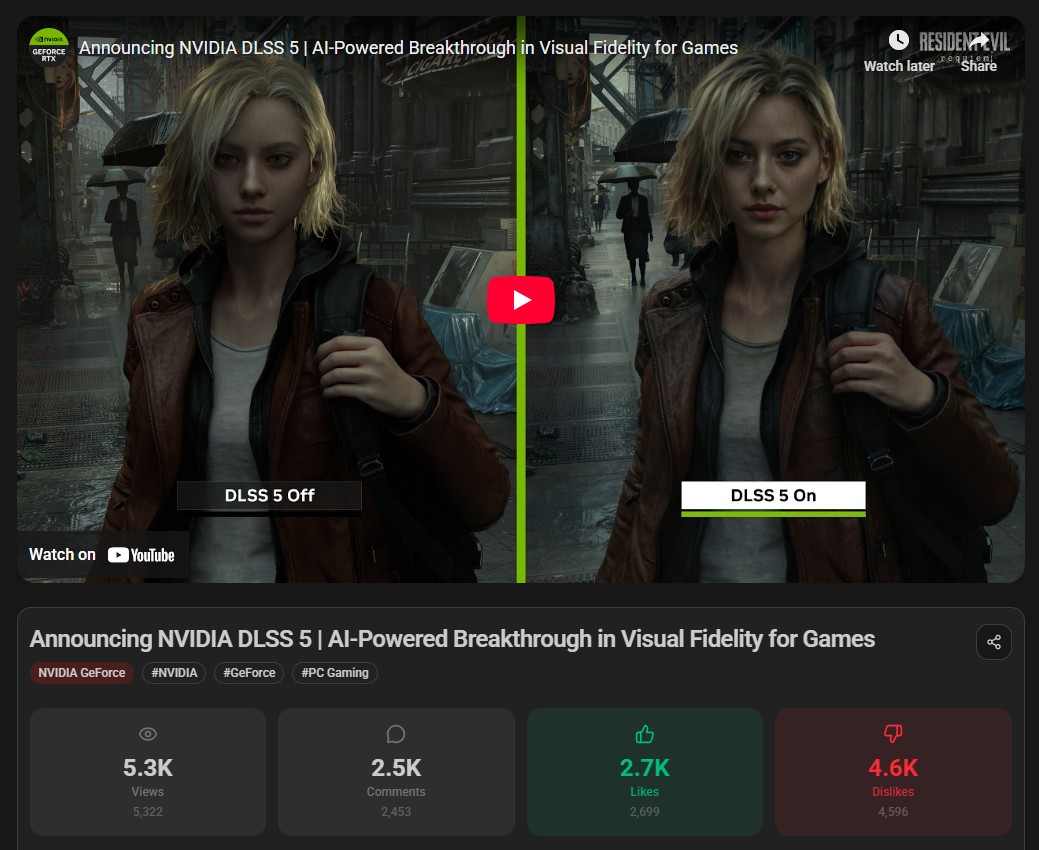This screenshot has width=1039, height=850.
Task: Open the GeForce RTX channel avatar
Action: 49,47
